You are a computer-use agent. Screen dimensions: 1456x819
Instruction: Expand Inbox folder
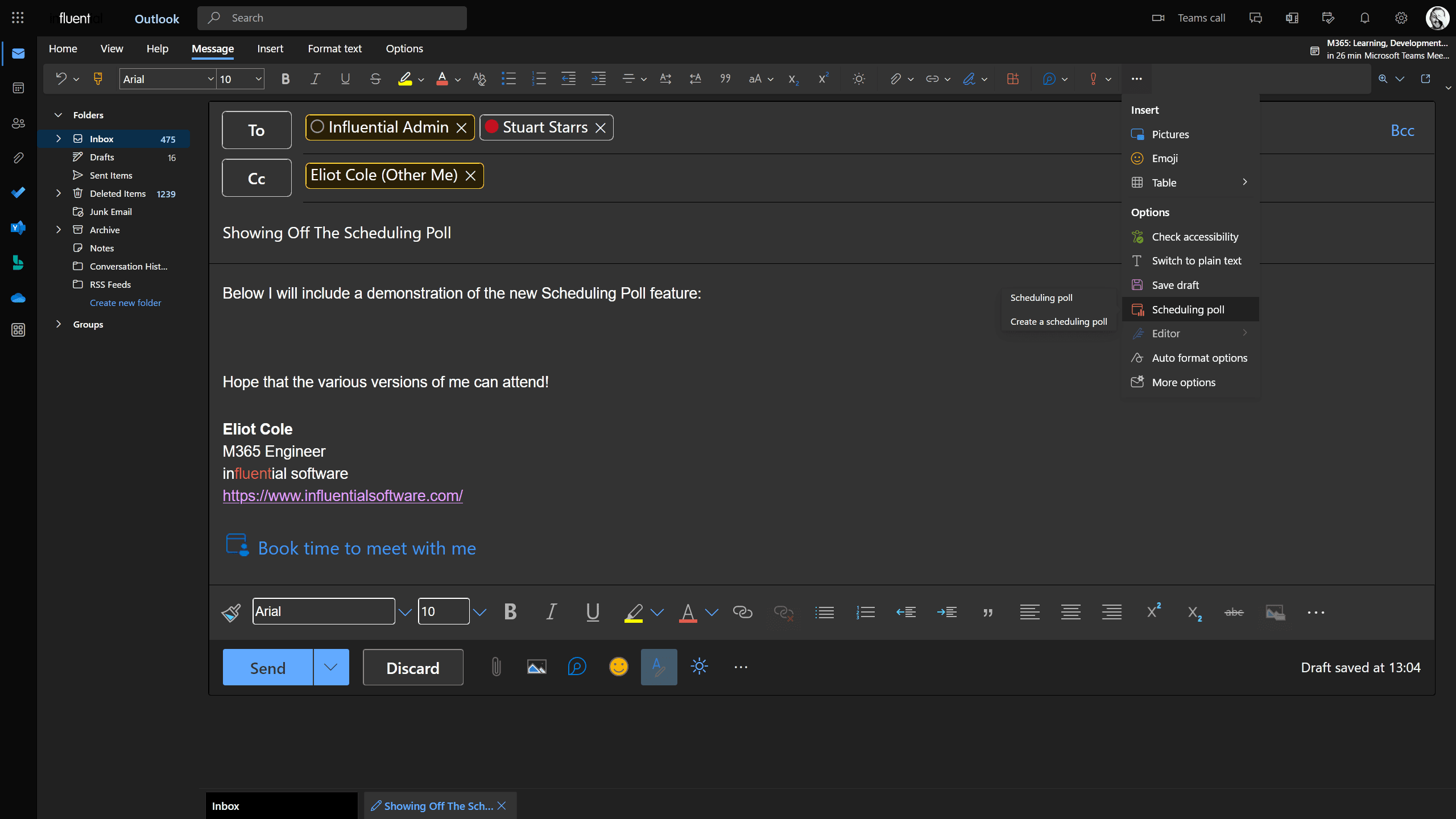point(58,139)
